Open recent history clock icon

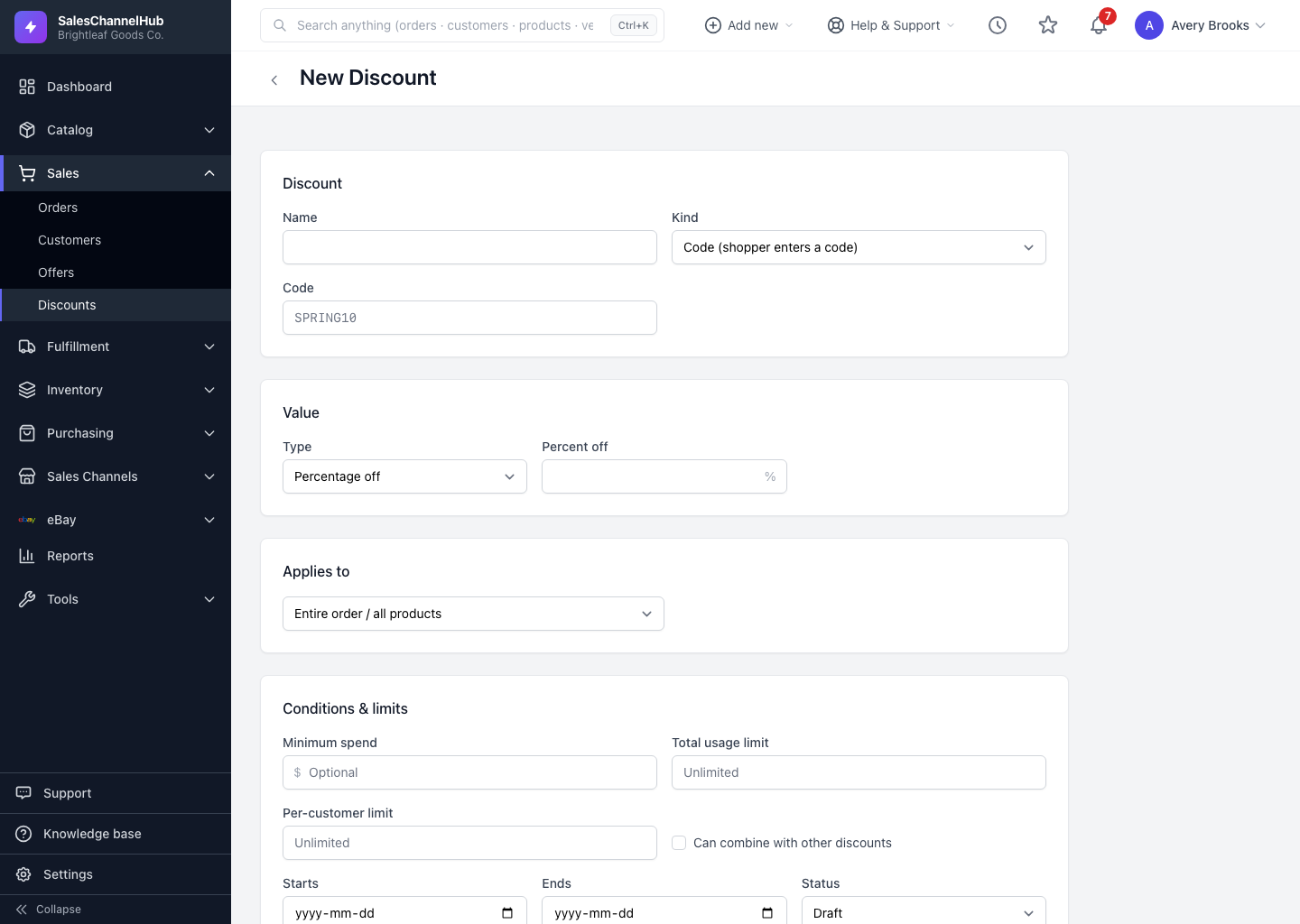[x=998, y=25]
